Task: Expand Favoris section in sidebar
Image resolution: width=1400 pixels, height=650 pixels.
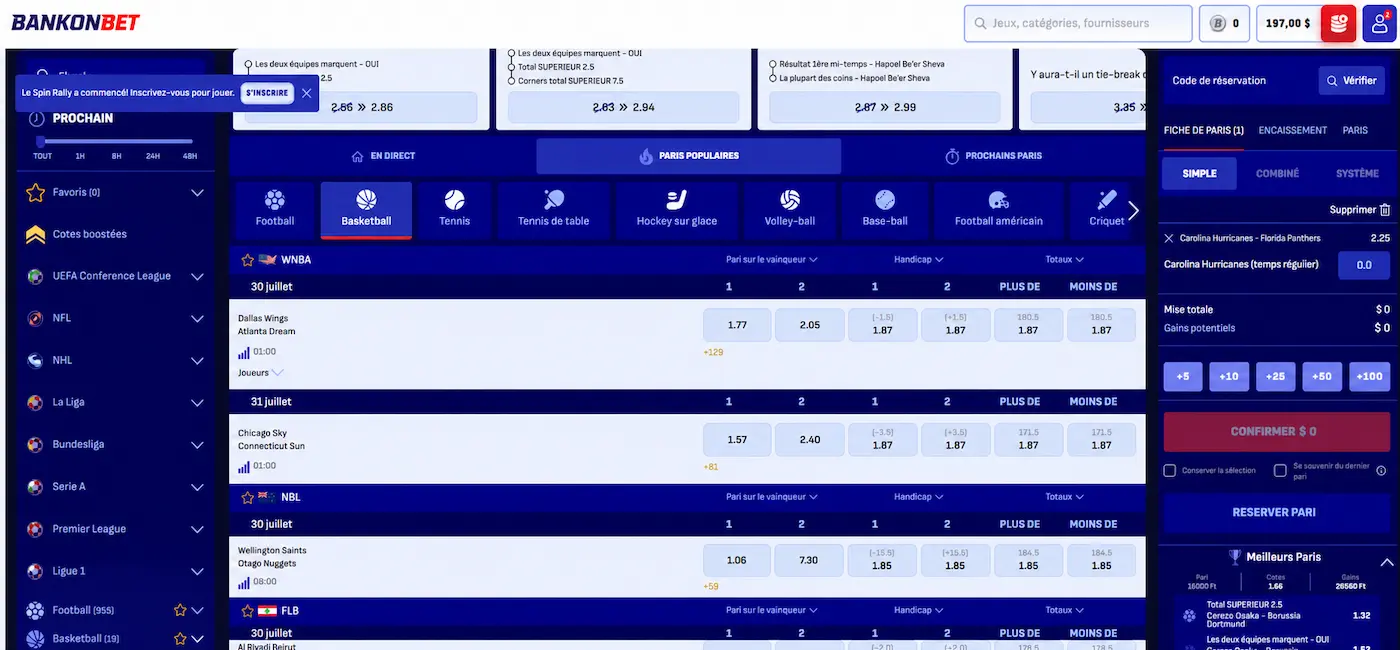Action: click(x=197, y=193)
